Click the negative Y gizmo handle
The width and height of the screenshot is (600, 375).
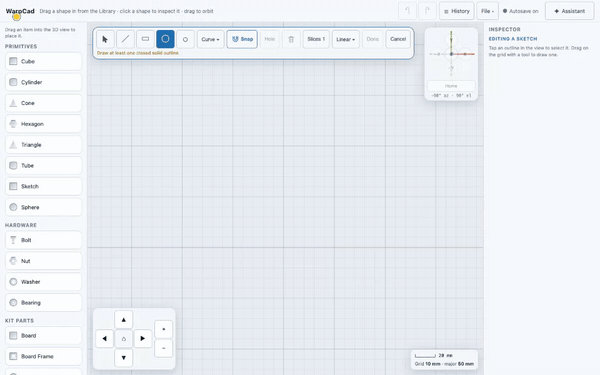(x=452, y=68)
